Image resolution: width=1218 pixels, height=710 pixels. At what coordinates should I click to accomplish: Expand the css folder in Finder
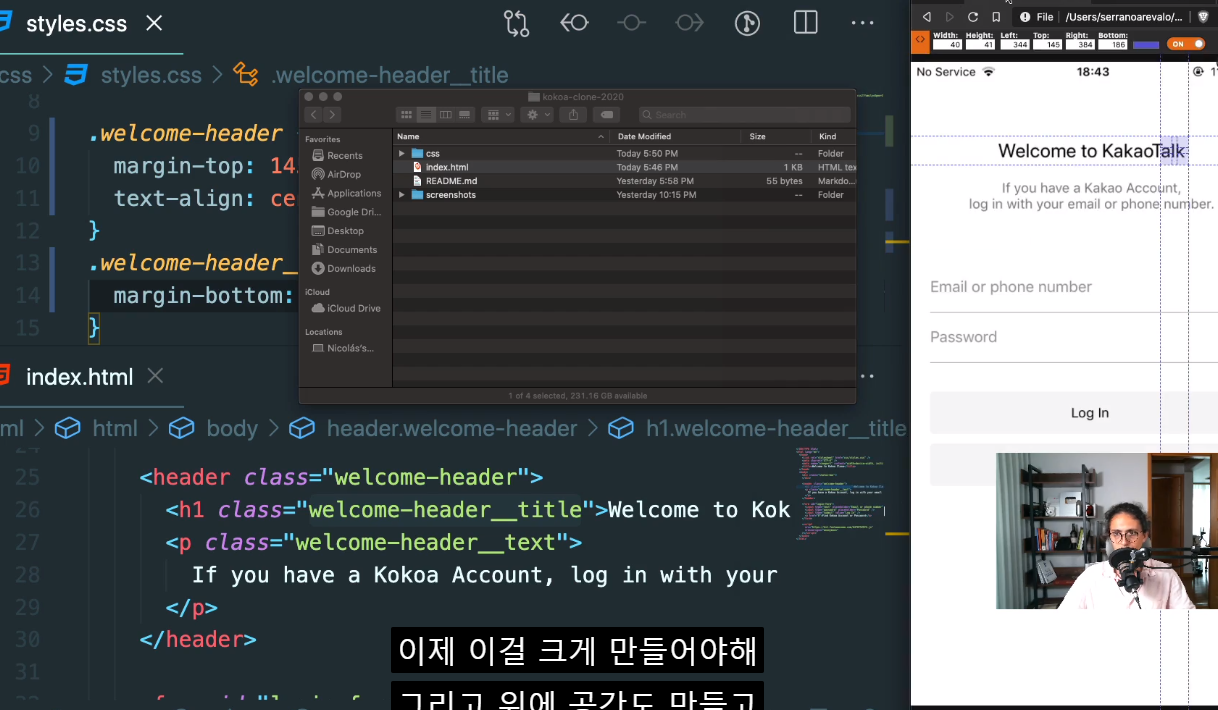[x=402, y=153]
